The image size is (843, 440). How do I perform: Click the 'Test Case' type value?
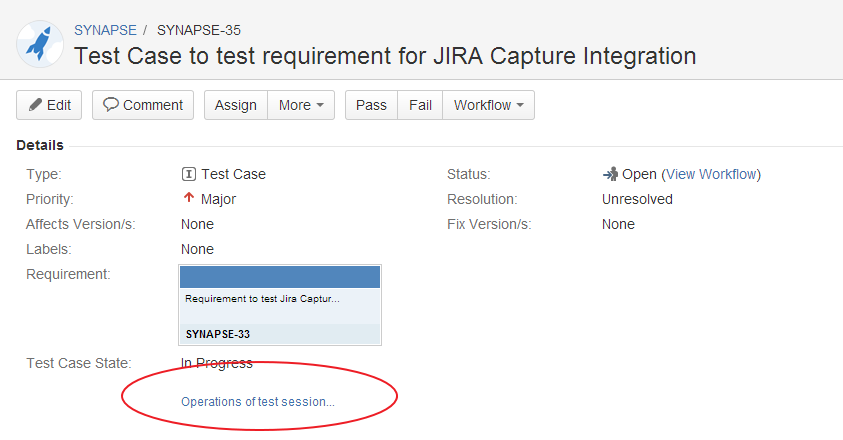point(233,174)
